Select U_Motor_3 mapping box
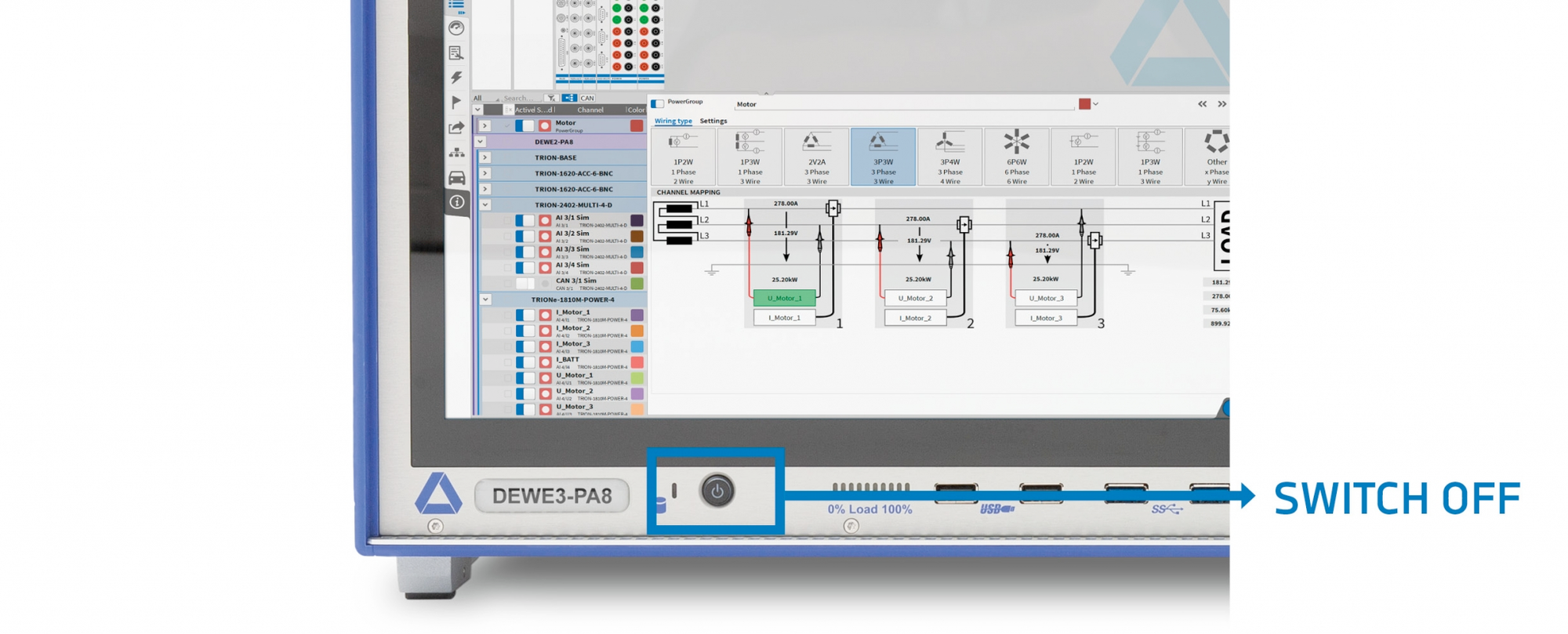 tap(1046, 298)
